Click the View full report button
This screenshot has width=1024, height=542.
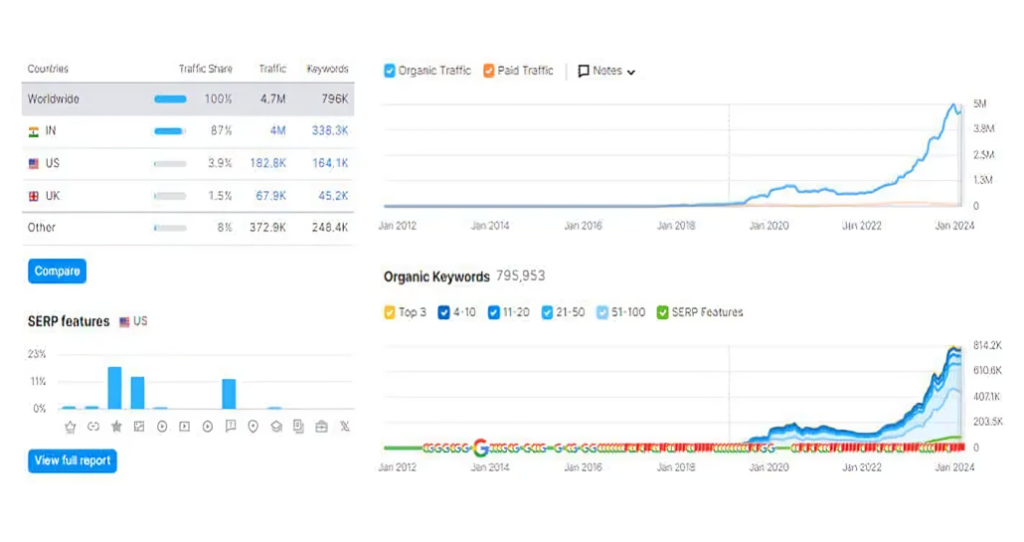[72, 461]
